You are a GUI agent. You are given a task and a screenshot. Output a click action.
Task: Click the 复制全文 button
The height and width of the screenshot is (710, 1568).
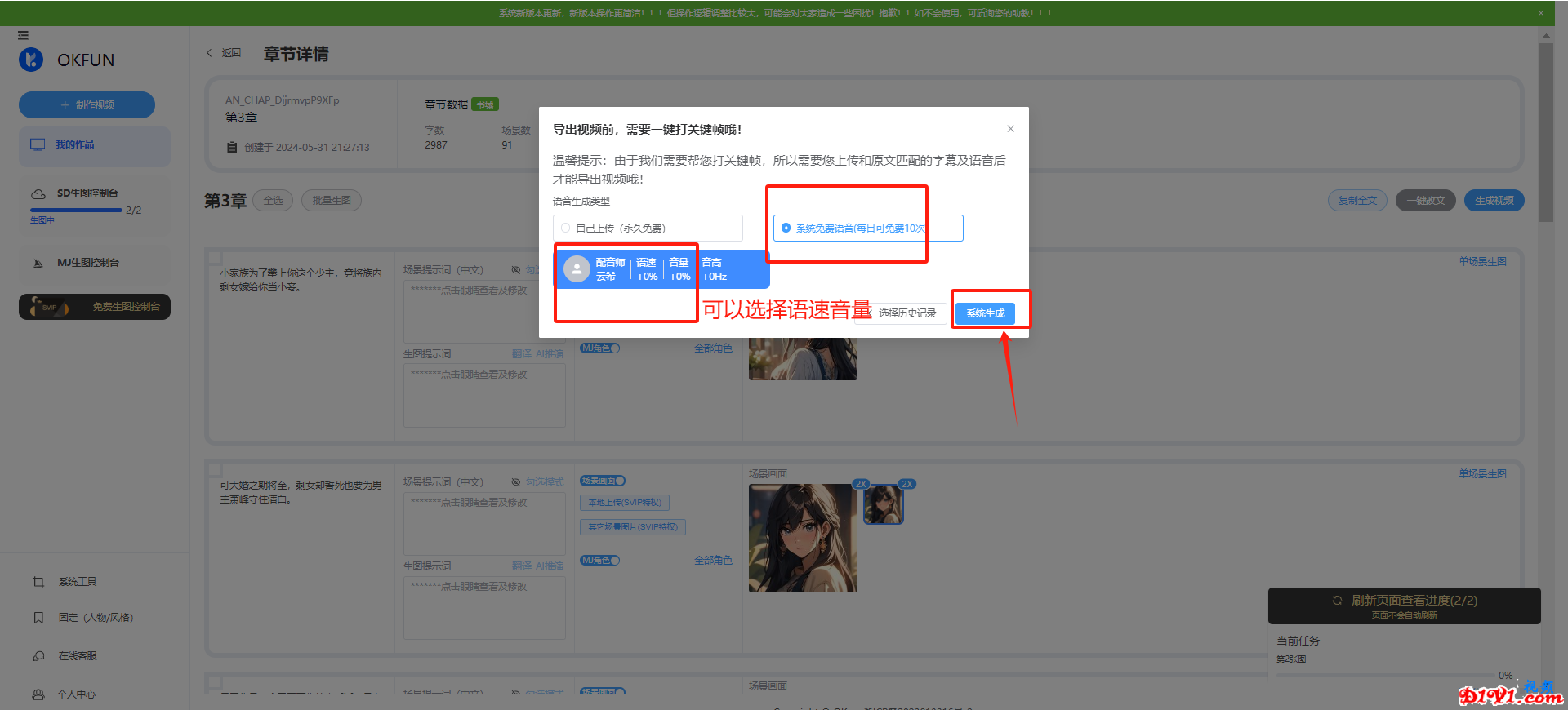click(1357, 201)
